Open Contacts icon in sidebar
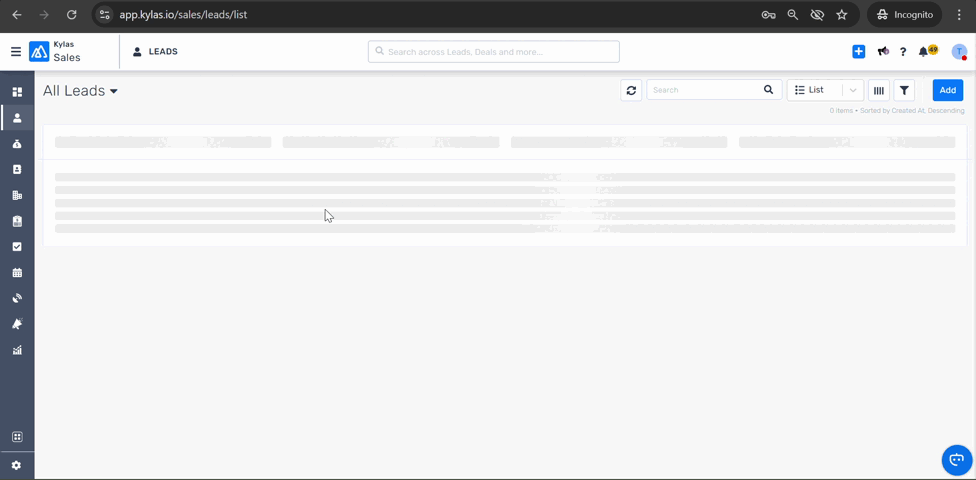 pyautogui.click(x=17, y=169)
